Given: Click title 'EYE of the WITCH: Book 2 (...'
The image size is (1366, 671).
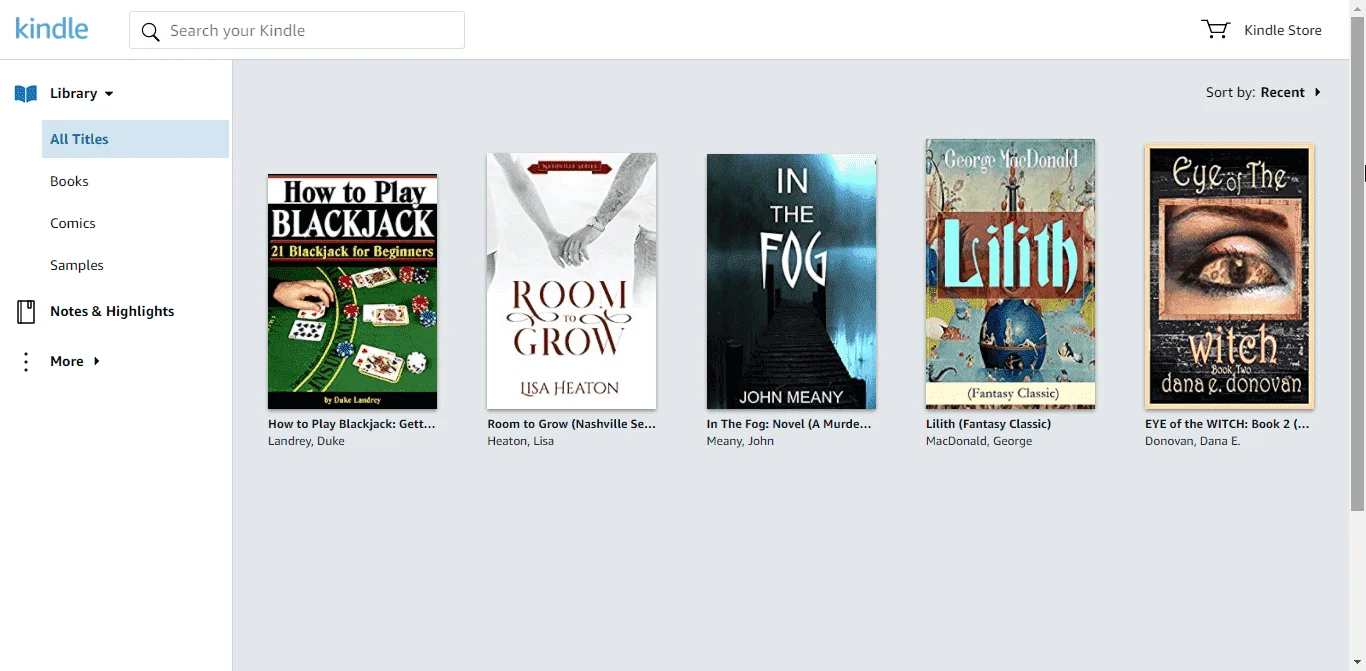Looking at the screenshot, I should click(x=1227, y=424).
